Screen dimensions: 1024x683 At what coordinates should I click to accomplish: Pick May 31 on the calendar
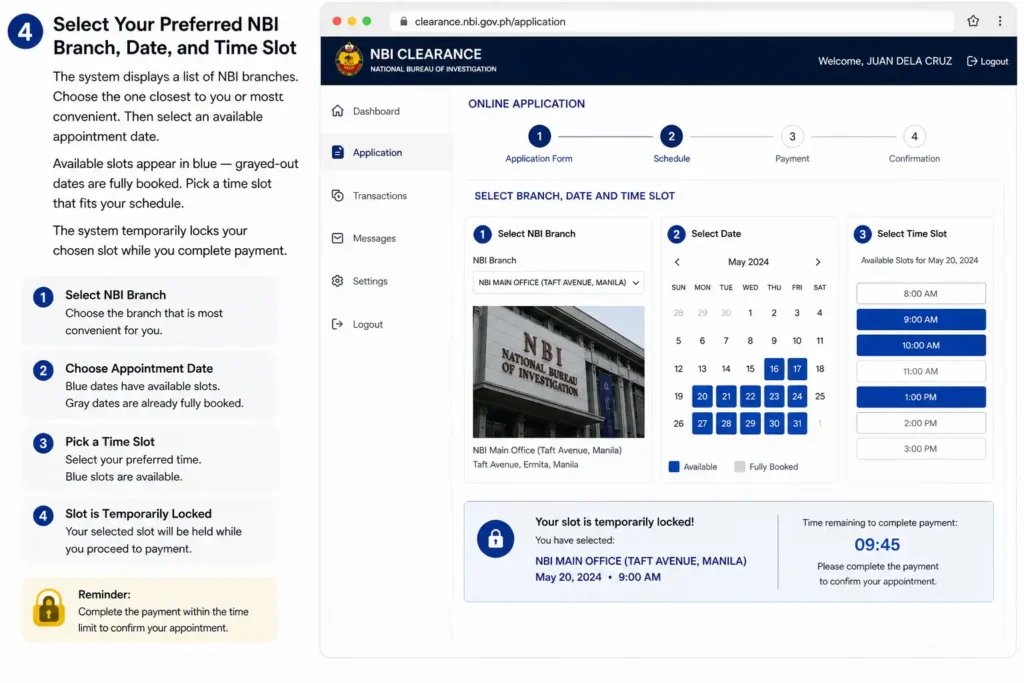pyautogui.click(x=797, y=424)
